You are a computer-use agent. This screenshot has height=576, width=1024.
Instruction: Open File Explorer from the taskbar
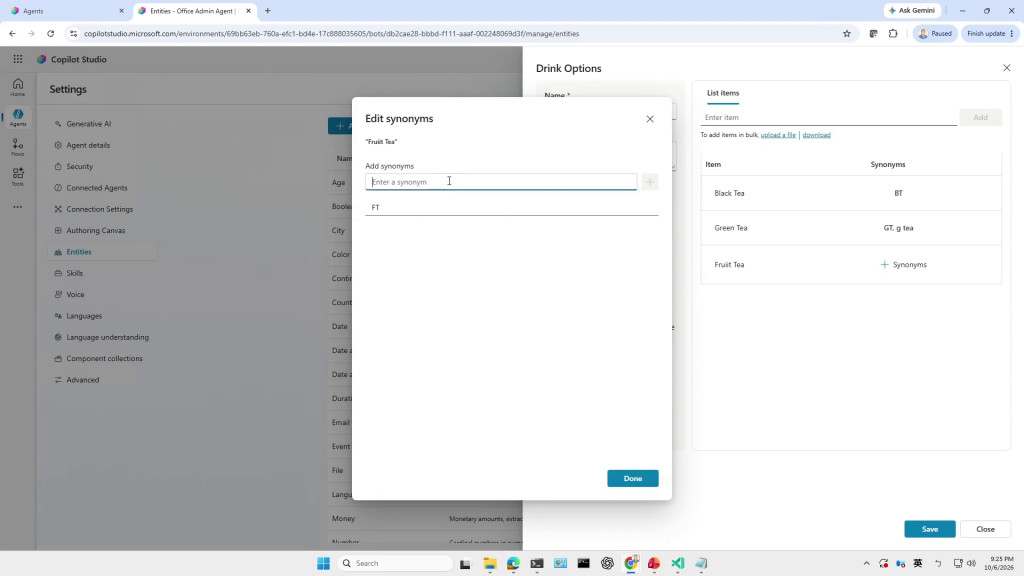coord(489,563)
